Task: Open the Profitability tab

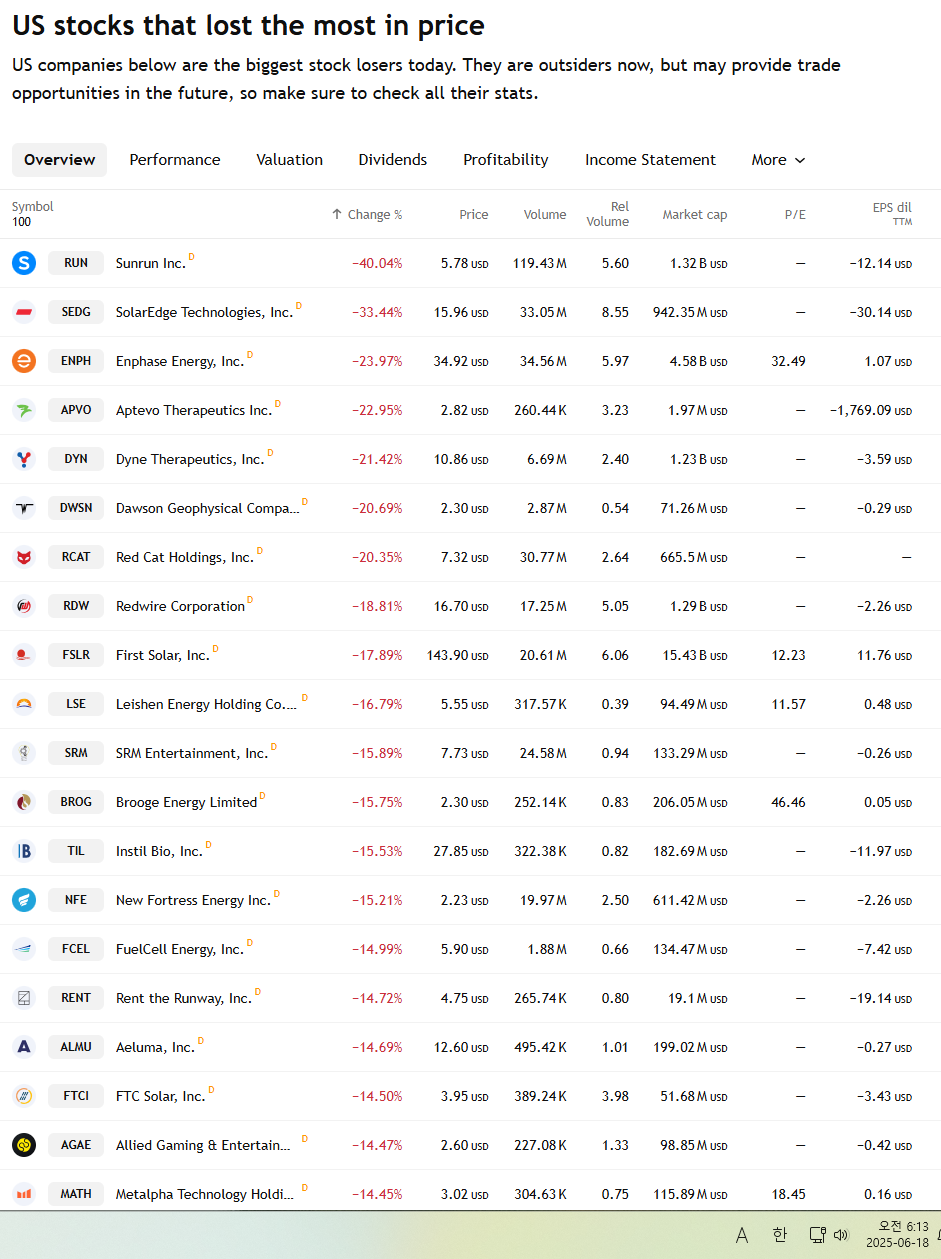Action: (506, 160)
